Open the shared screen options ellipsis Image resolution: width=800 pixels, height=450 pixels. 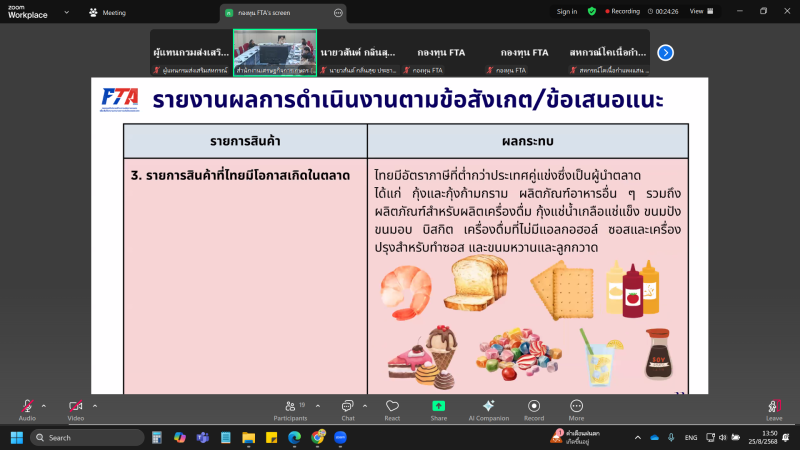tap(338, 13)
